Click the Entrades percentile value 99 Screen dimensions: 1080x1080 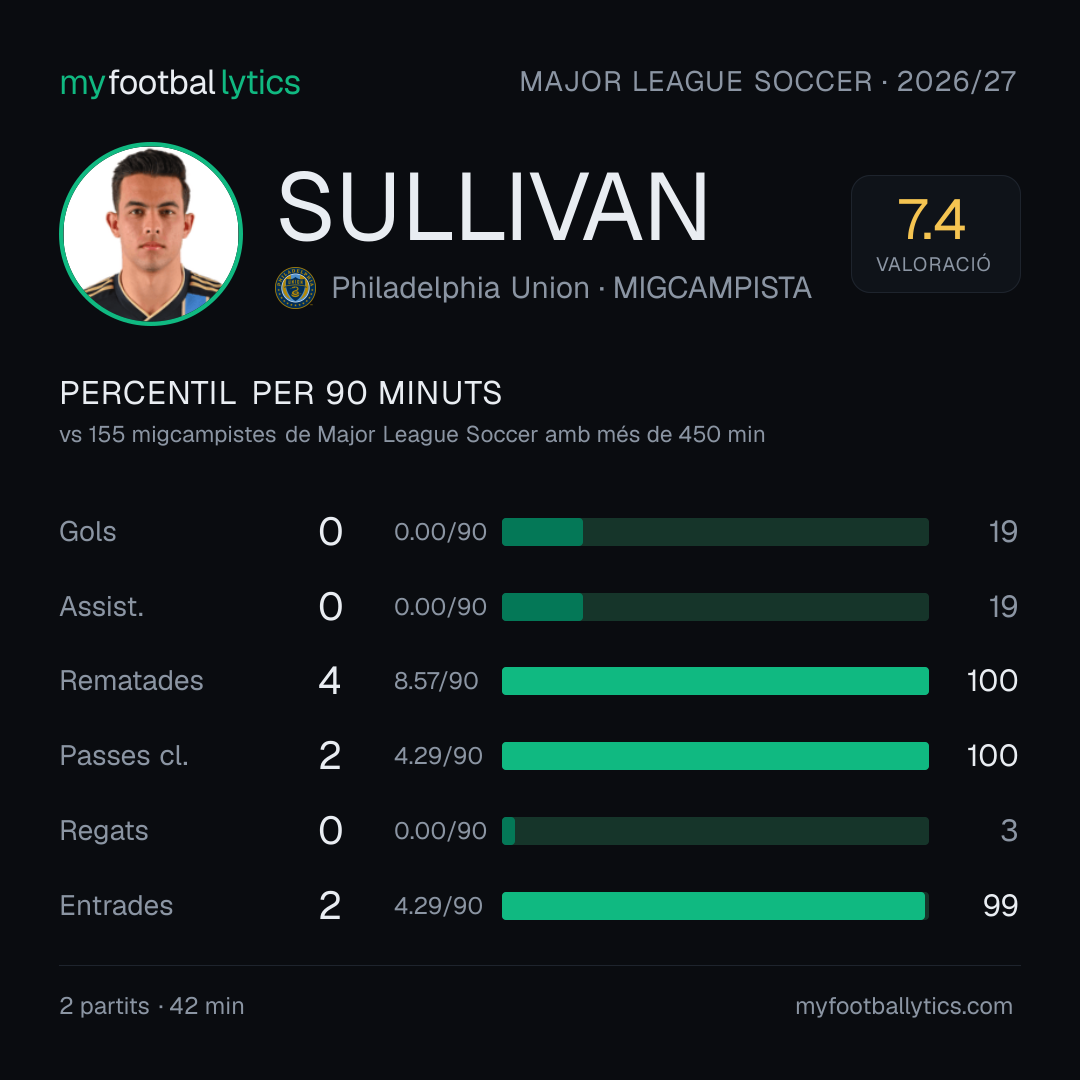pyautogui.click(x=1000, y=906)
